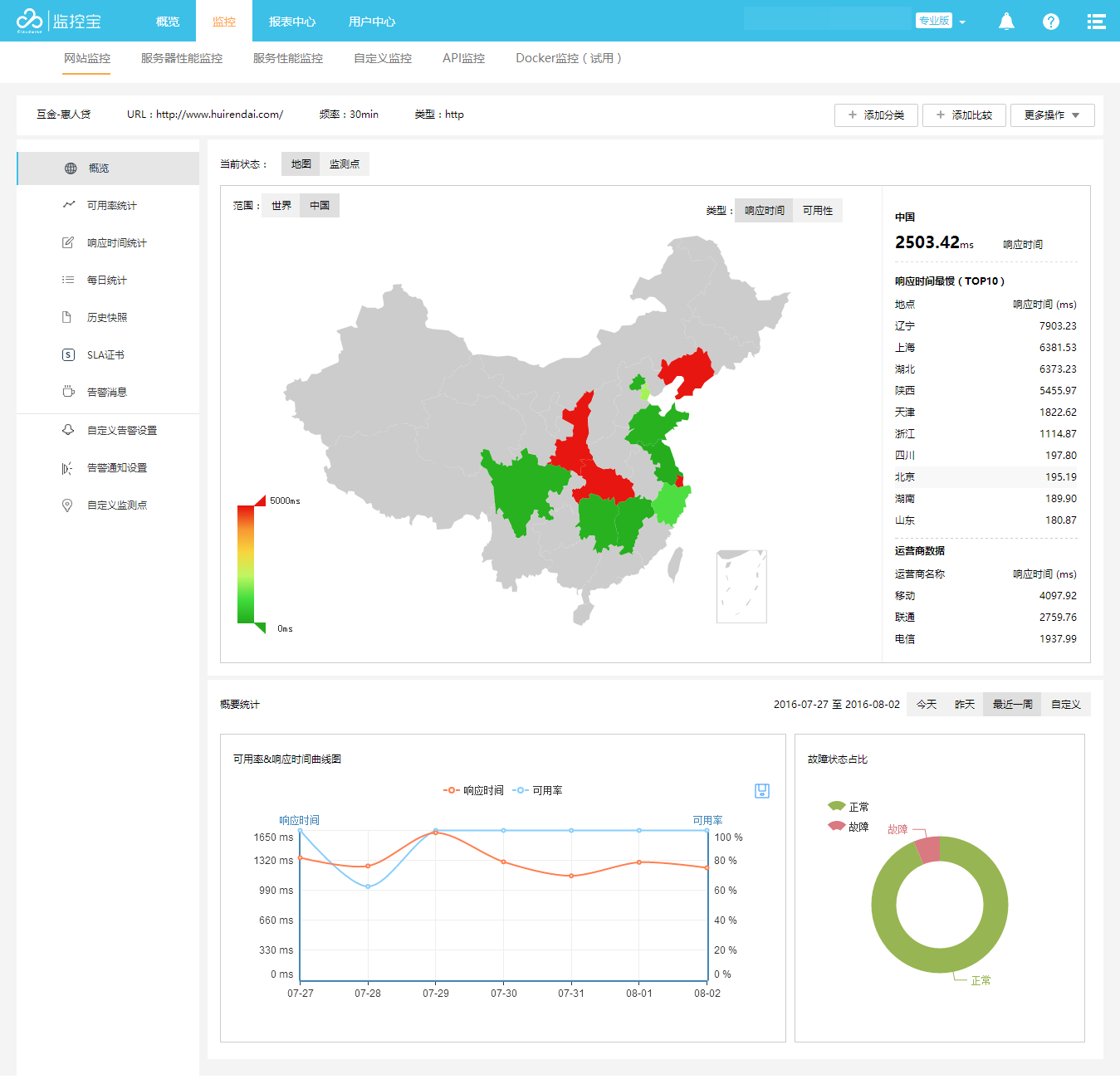Image resolution: width=1120 pixels, height=1084 pixels.
Task: Click the red 故障 segment in donut chart
Action: (928, 850)
